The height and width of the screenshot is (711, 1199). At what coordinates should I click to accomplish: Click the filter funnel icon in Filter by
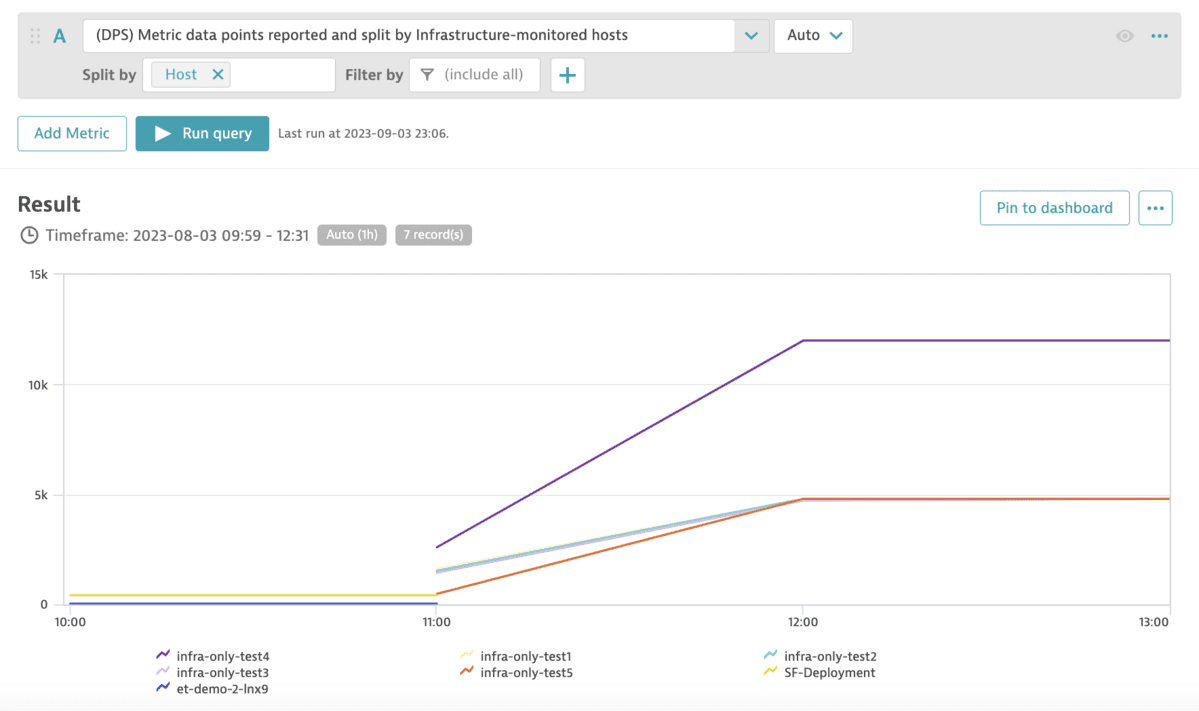click(427, 73)
